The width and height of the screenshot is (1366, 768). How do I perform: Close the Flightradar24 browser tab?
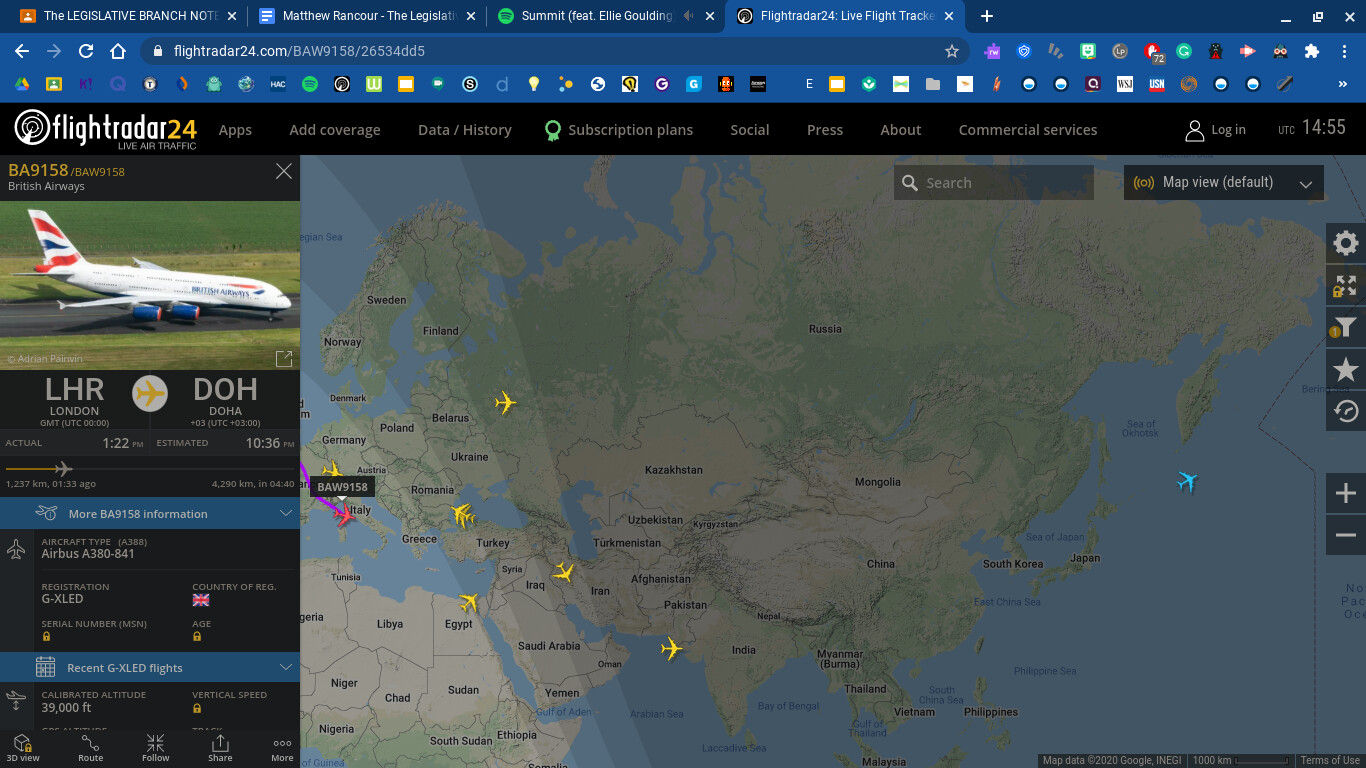coord(948,16)
